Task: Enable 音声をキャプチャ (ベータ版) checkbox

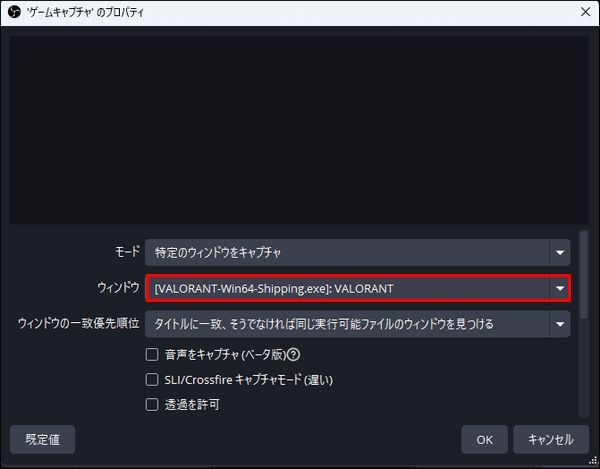Action: (x=152, y=355)
